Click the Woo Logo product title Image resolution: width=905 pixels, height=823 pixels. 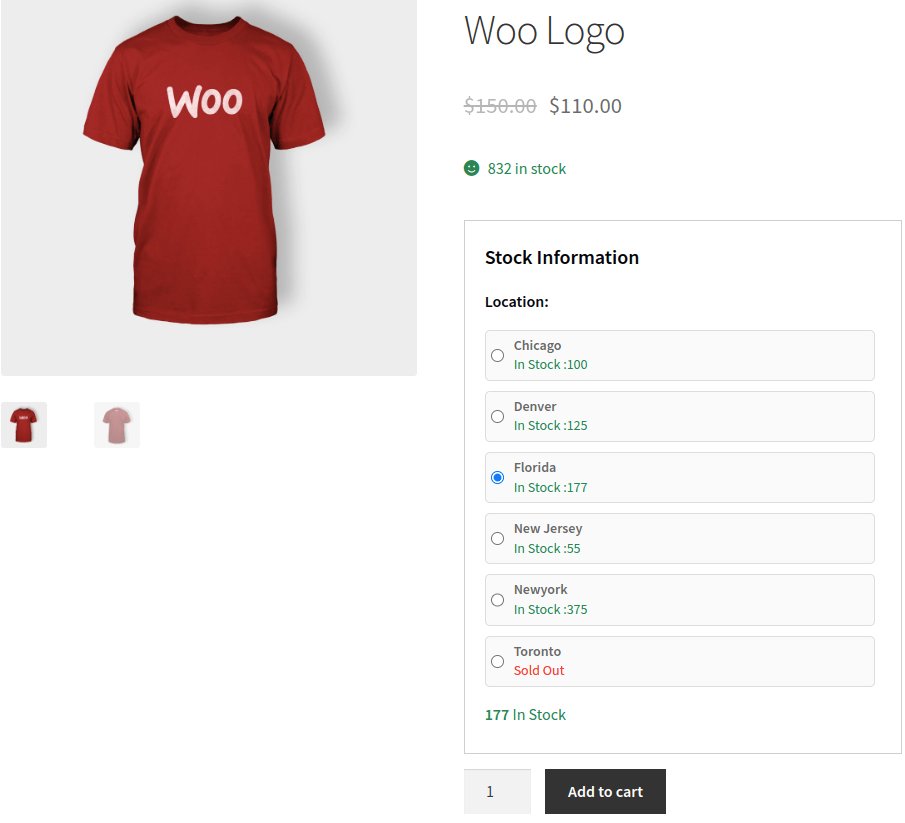tap(544, 31)
